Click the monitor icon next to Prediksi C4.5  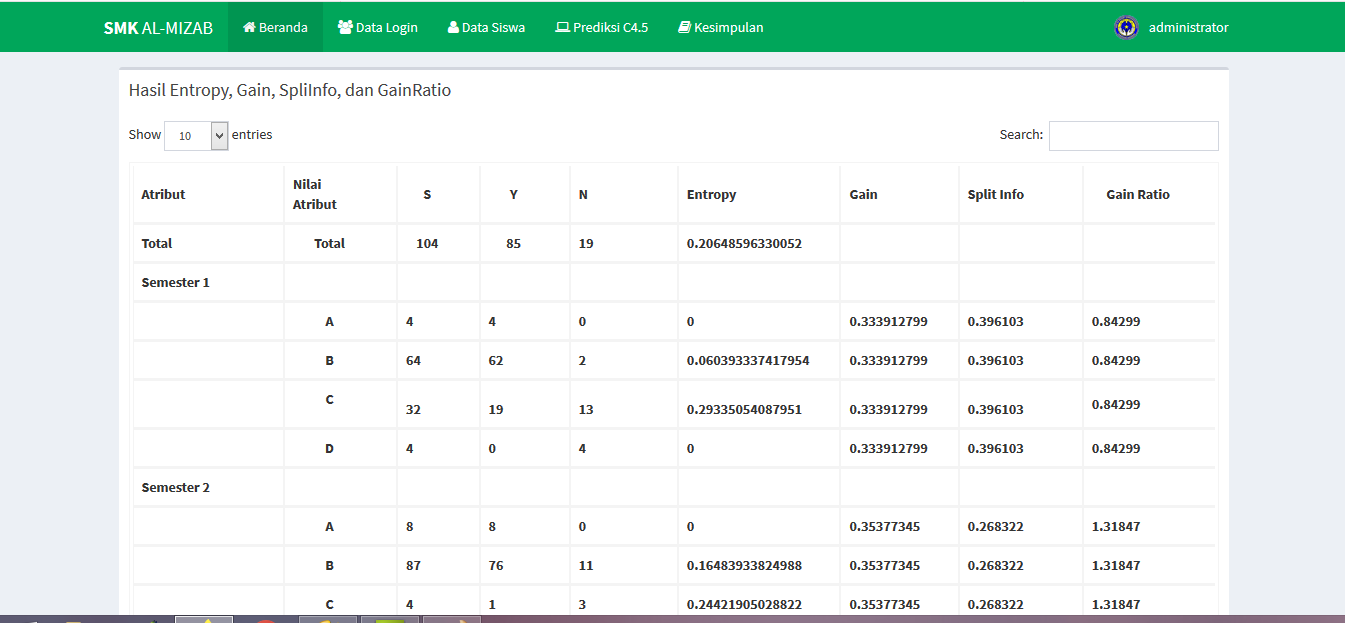(561, 27)
